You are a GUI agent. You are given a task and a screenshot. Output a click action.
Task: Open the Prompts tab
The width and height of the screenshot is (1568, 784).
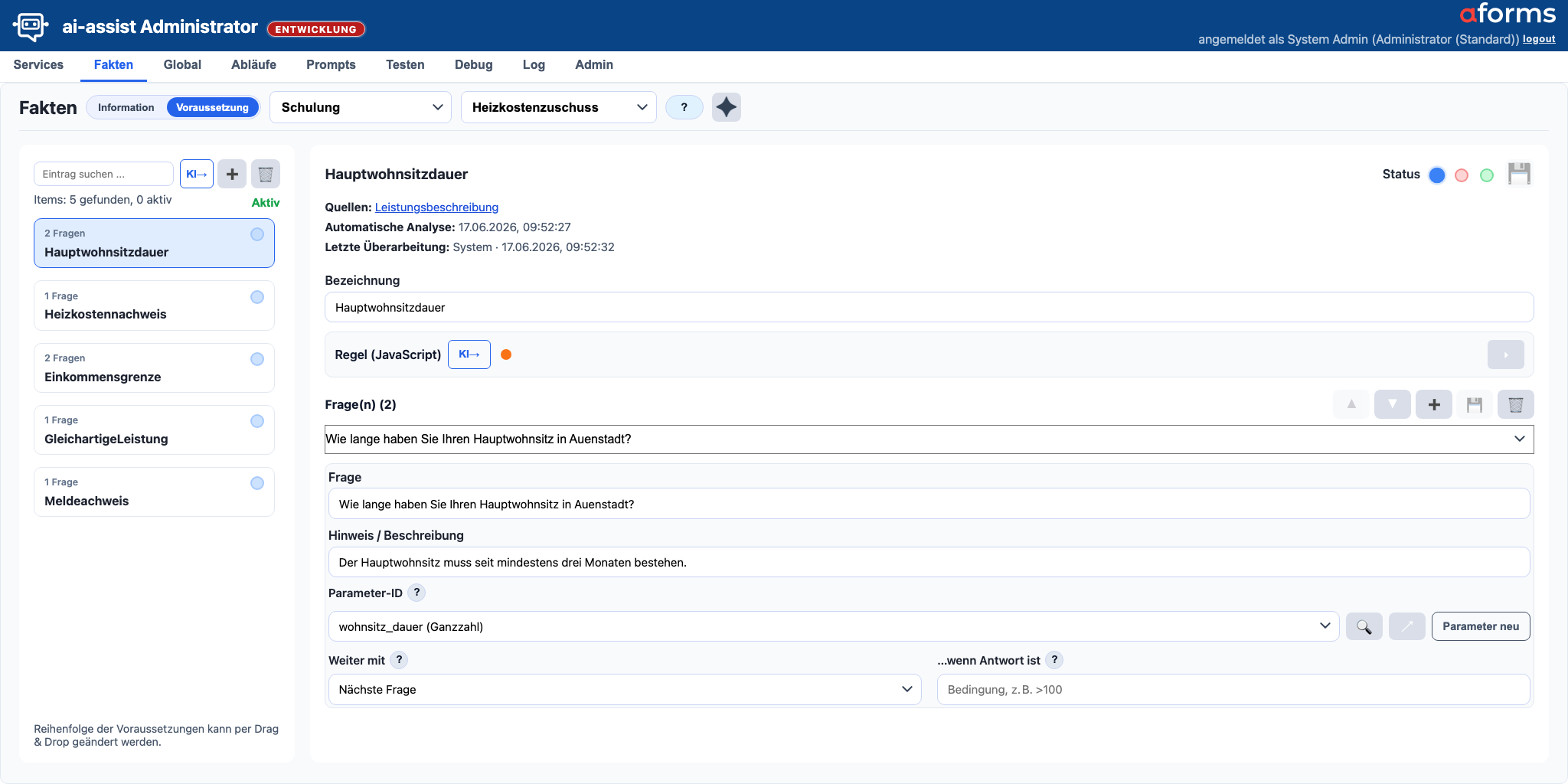click(331, 65)
